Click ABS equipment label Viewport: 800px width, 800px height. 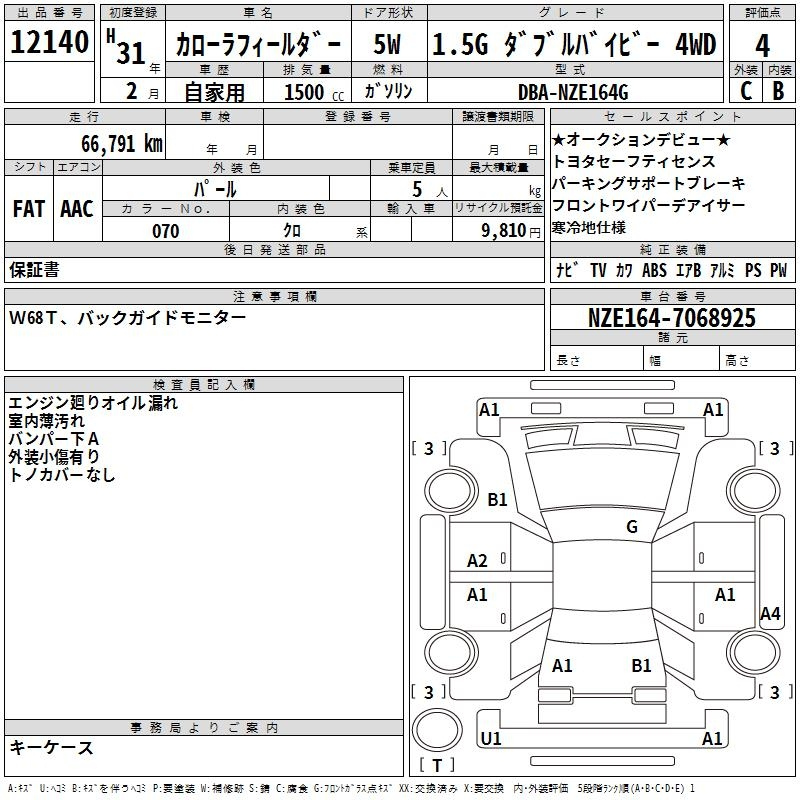point(654,270)
